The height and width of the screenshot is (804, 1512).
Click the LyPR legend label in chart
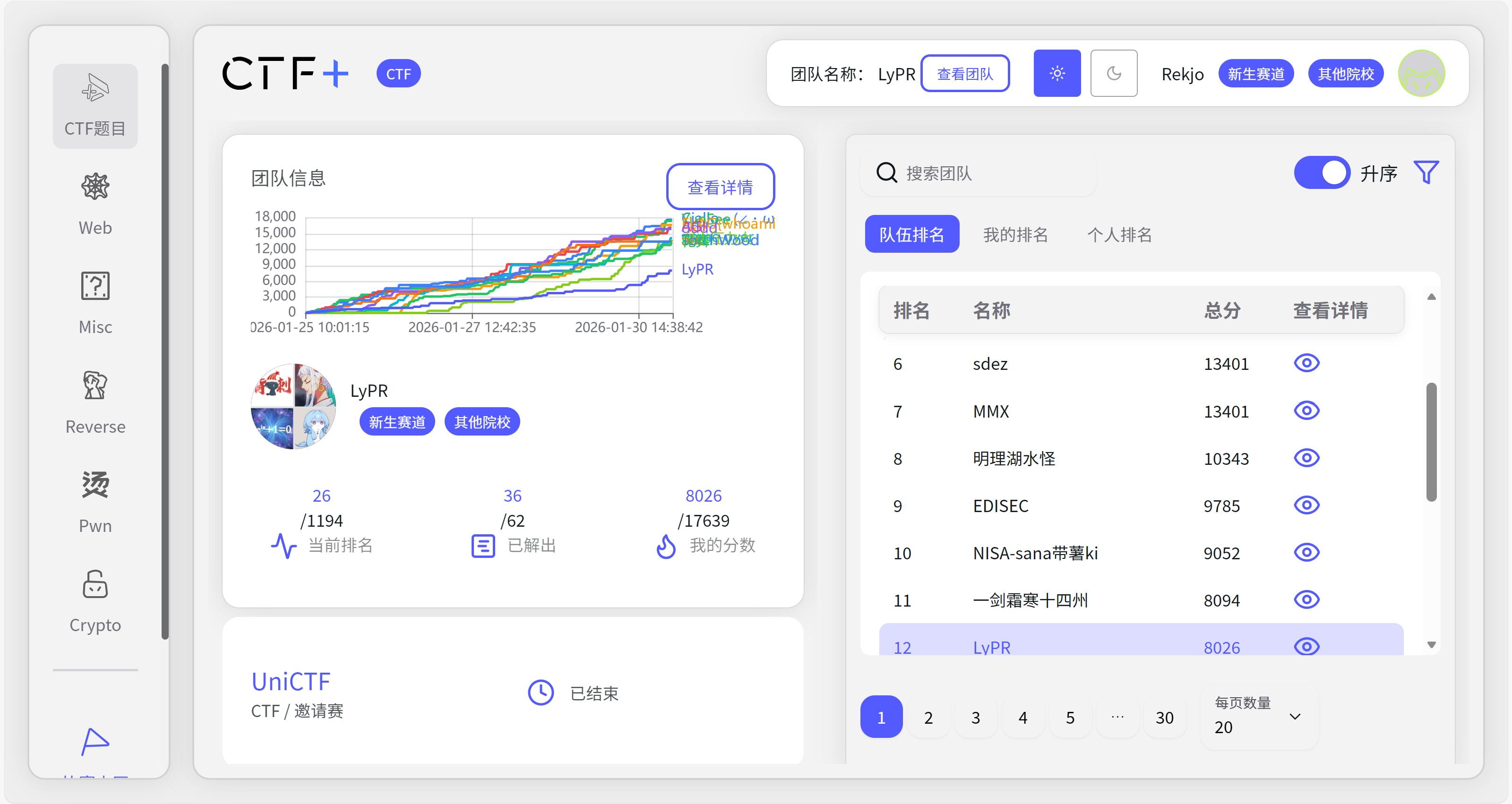point(697,269)
